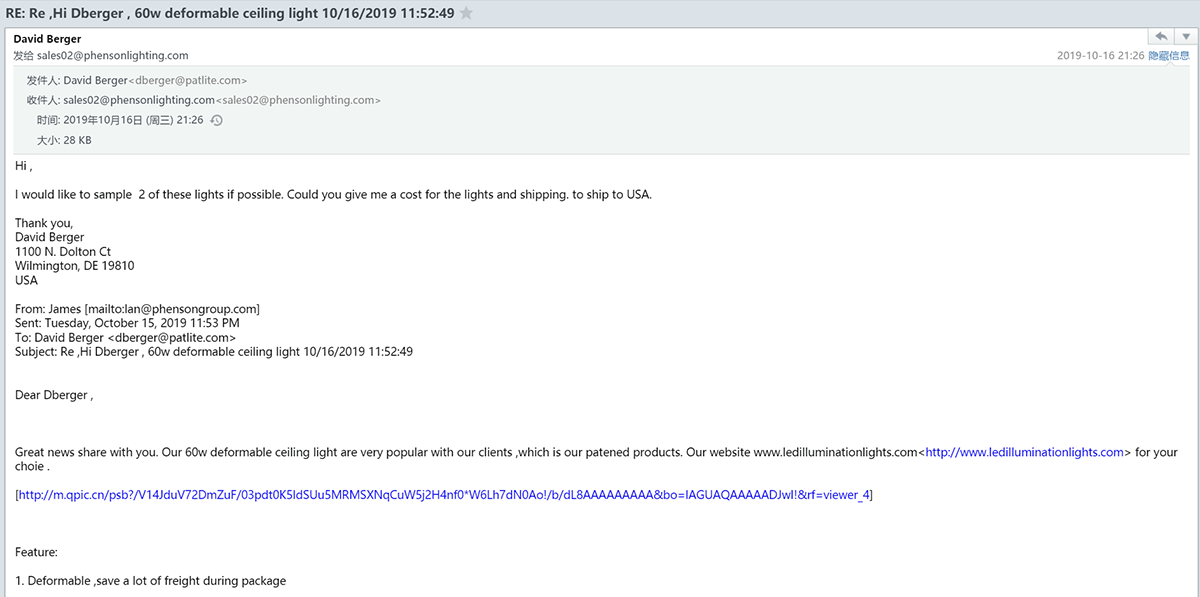Viewport: 1200px width, 597px height.
Task: Click the clock icon beside the time
Action: (216, 120)
